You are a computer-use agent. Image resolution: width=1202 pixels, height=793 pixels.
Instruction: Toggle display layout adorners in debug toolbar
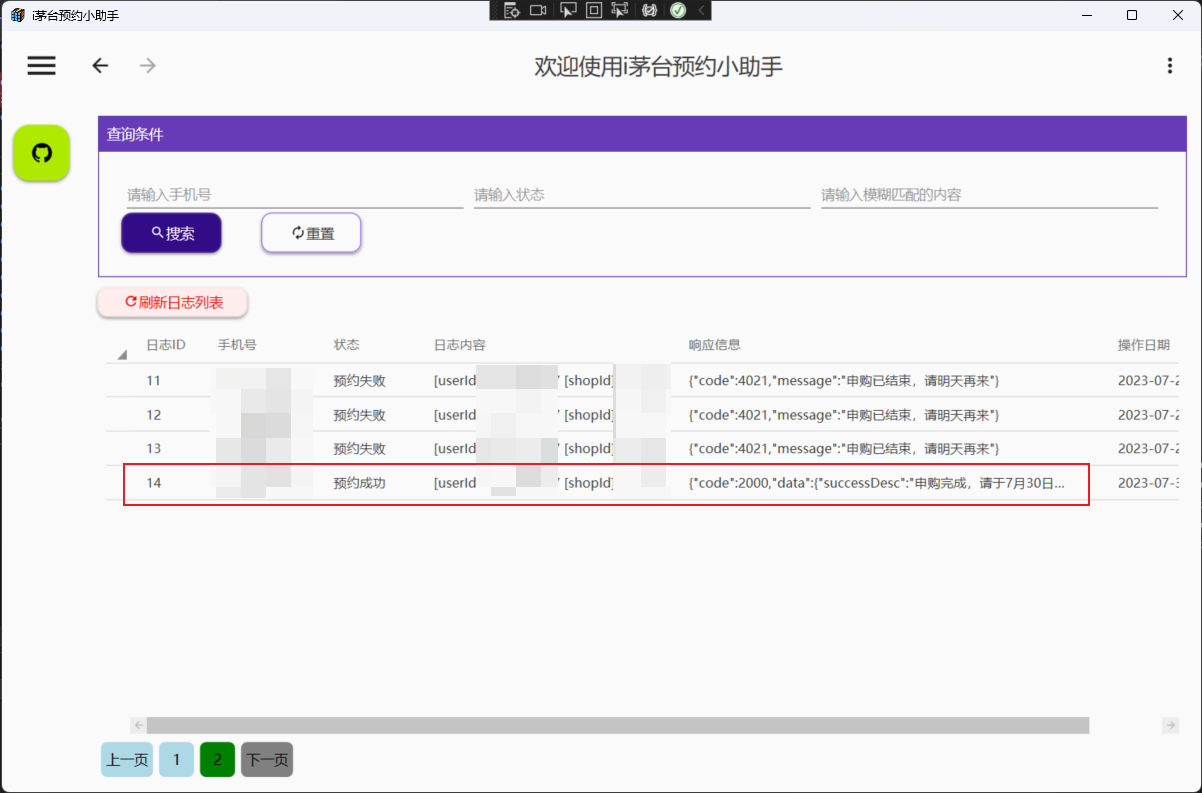tap(594, 10)
